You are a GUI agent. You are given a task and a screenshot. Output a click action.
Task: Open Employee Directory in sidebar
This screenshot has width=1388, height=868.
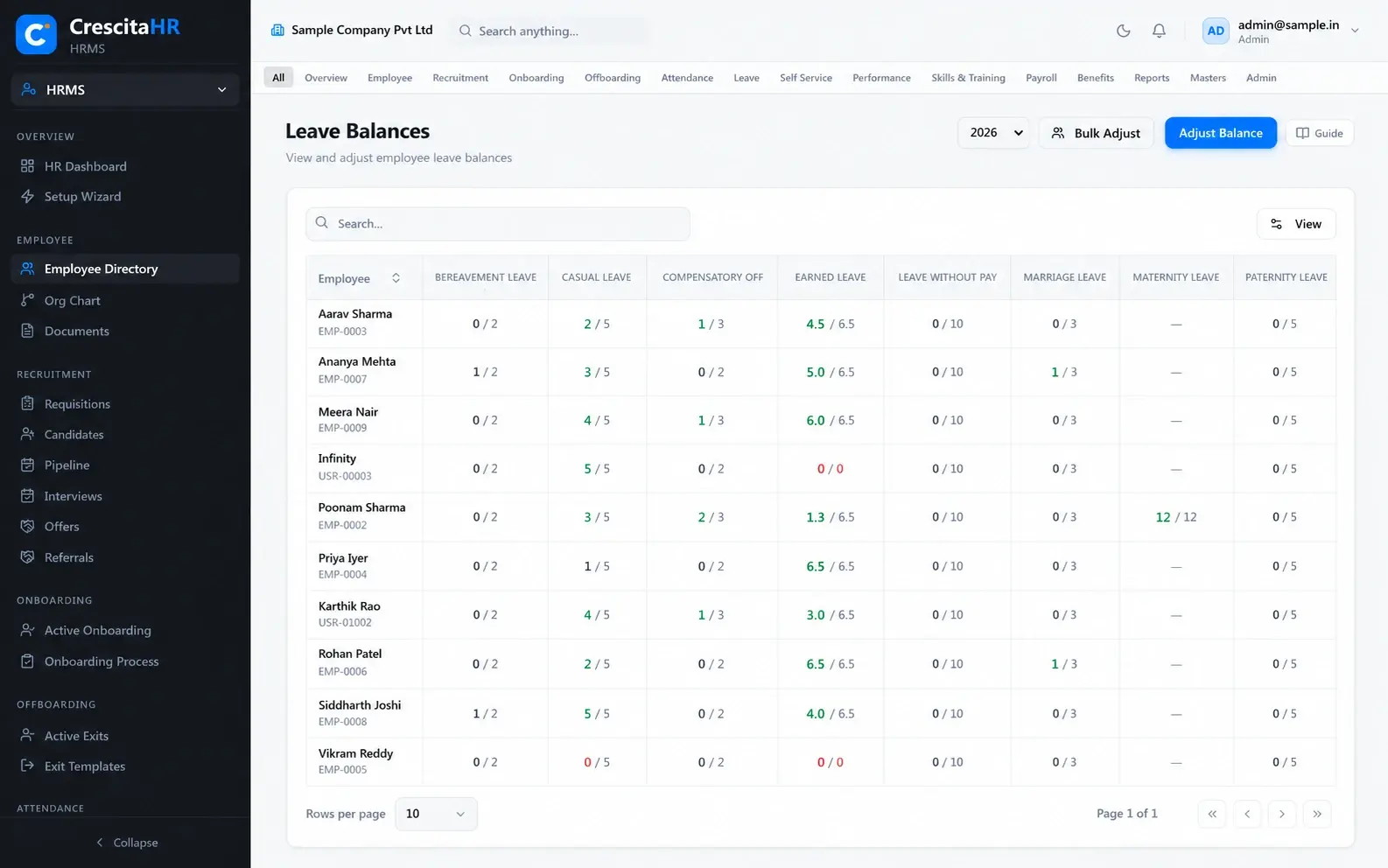[x=125, y=269]
